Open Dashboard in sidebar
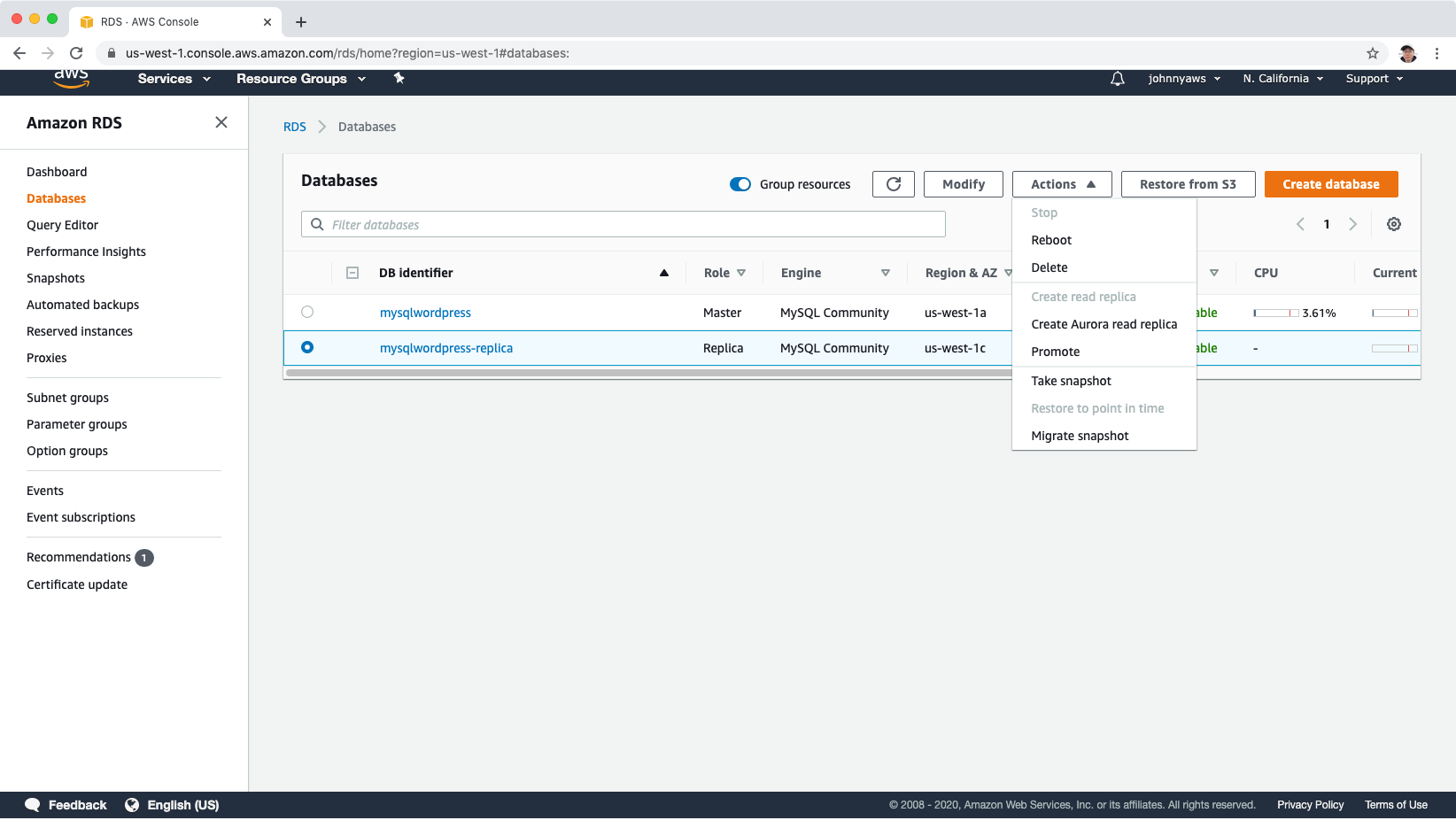Screen dimensions: 1456x828 coord(57,172)
